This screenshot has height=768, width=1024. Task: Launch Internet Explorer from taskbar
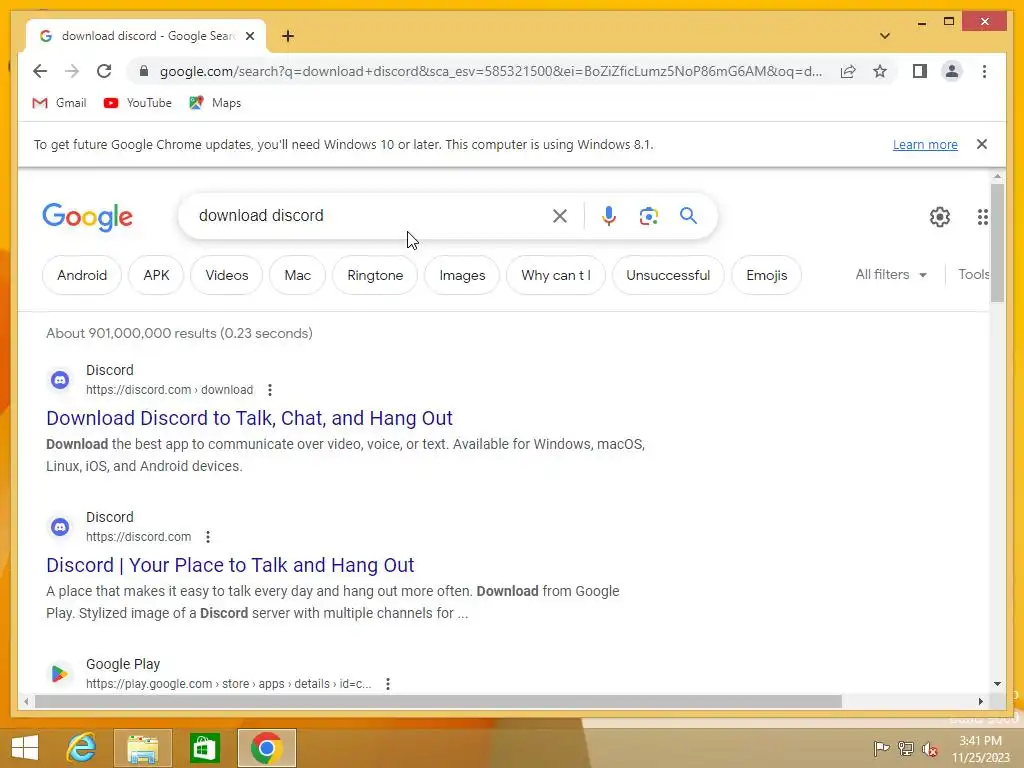(x=82, y=748)
